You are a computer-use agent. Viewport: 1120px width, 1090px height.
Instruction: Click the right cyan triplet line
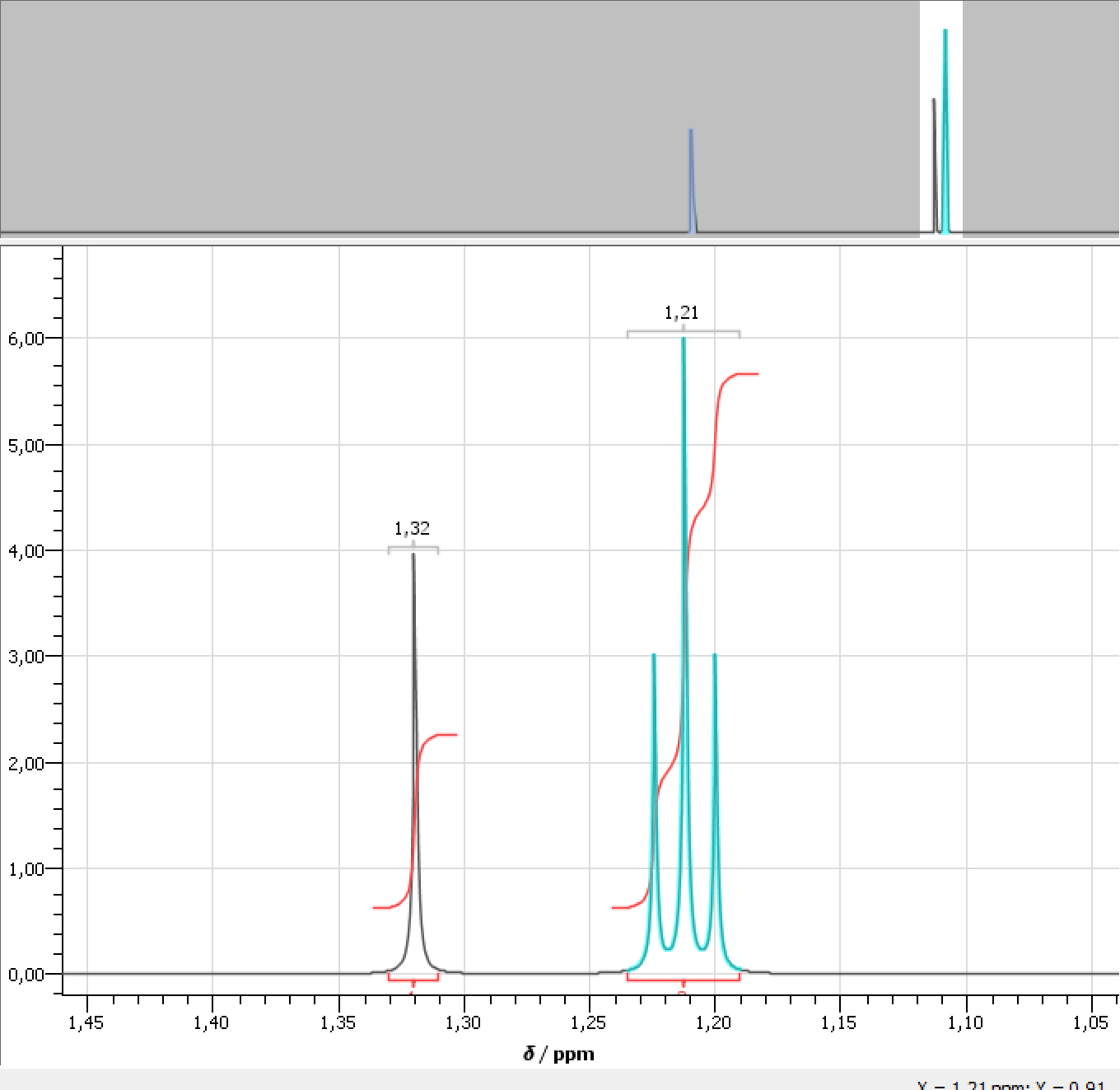pos(715,741)
